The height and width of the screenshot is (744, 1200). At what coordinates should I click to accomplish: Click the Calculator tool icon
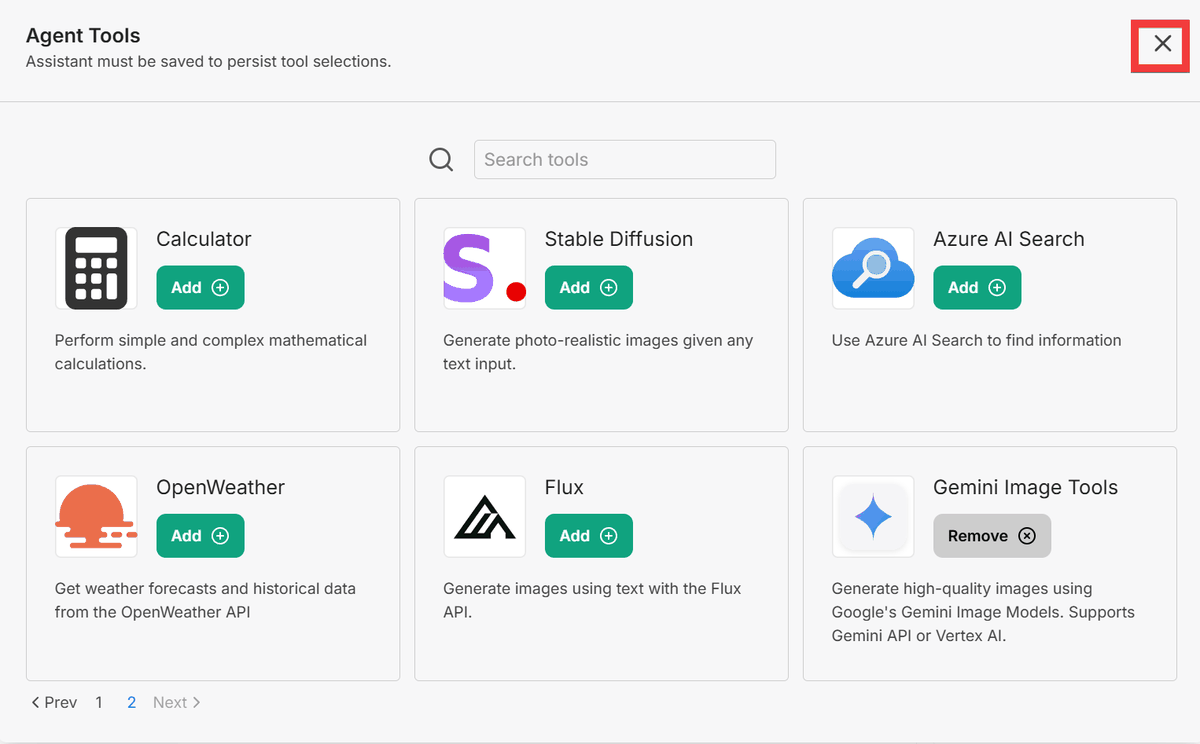click(96, 268)
